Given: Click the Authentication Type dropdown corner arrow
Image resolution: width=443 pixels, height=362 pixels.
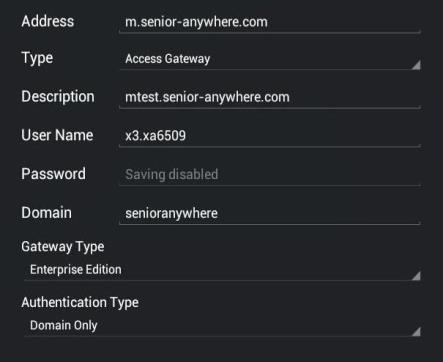Looking at the screenshot, I should 416,331.
